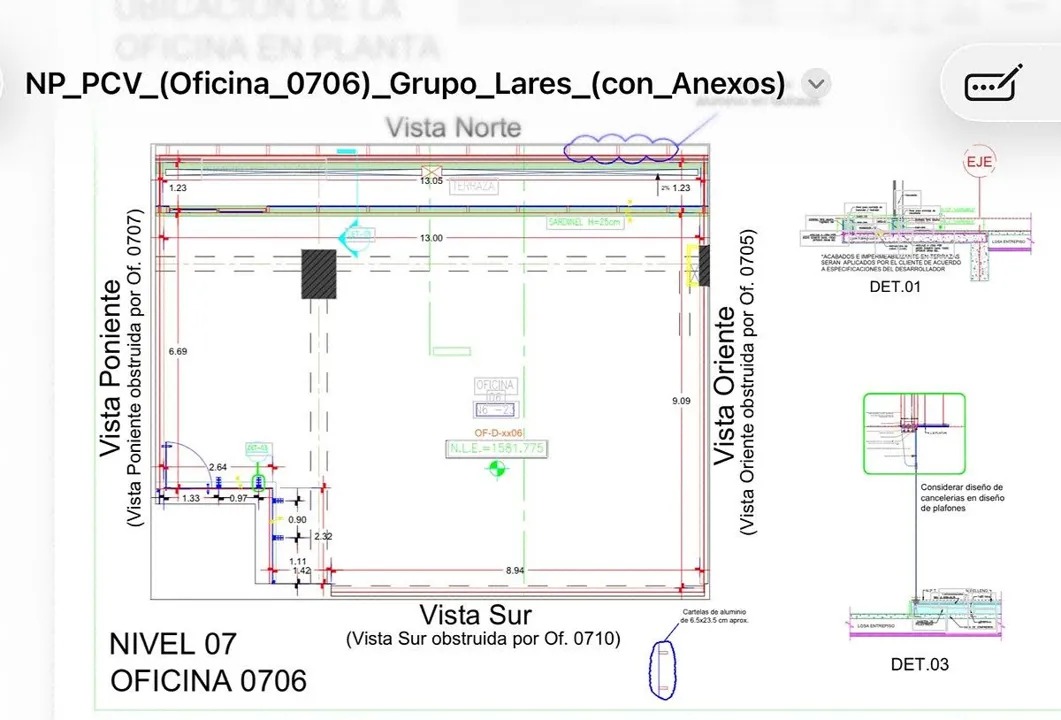Select the large hatched column in plan
The height and width of the screenshot is (720, 1061).
(319, 274)
